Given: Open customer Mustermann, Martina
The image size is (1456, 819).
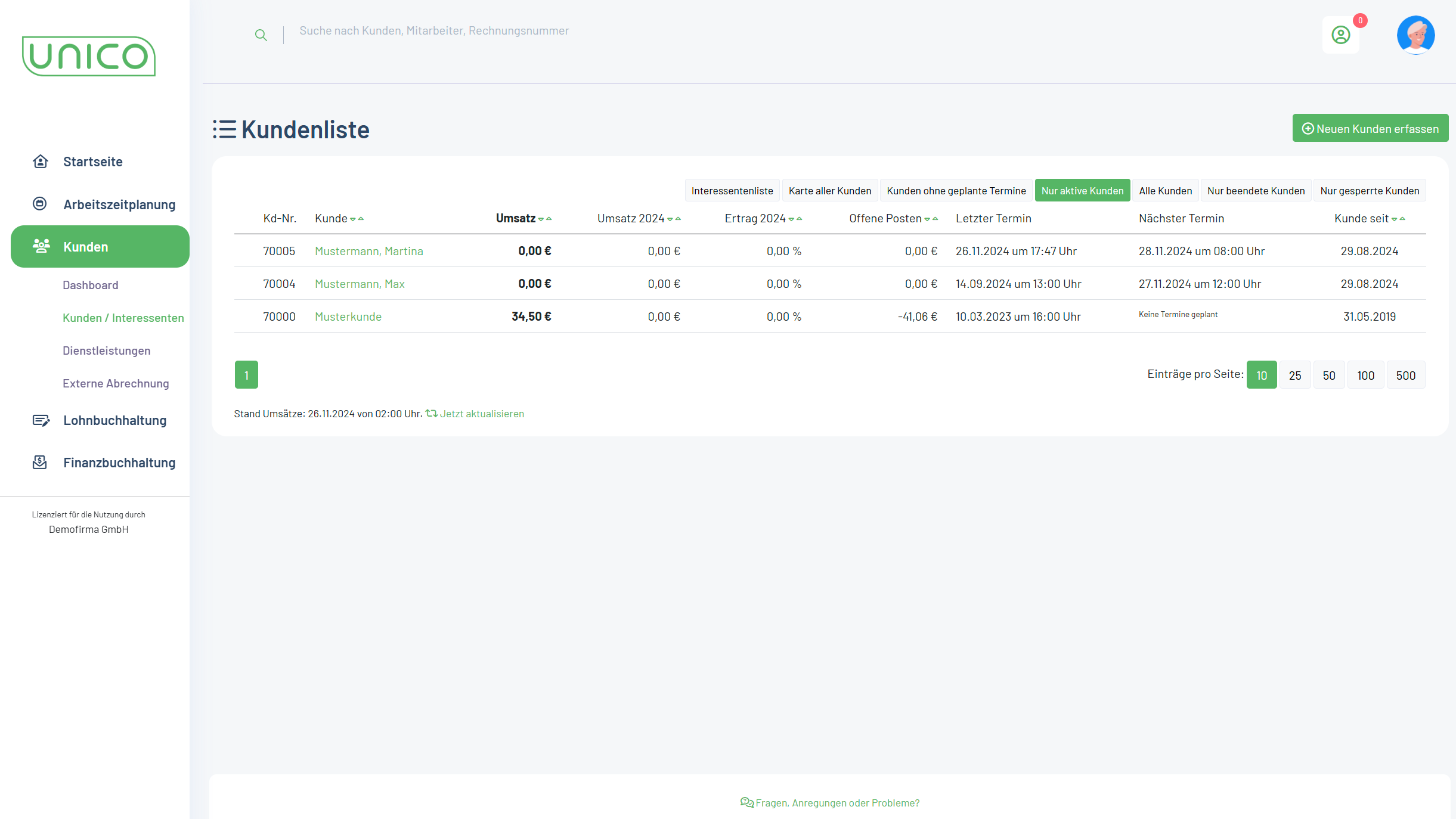Looking at the screenshot, I should coord(368,251).
